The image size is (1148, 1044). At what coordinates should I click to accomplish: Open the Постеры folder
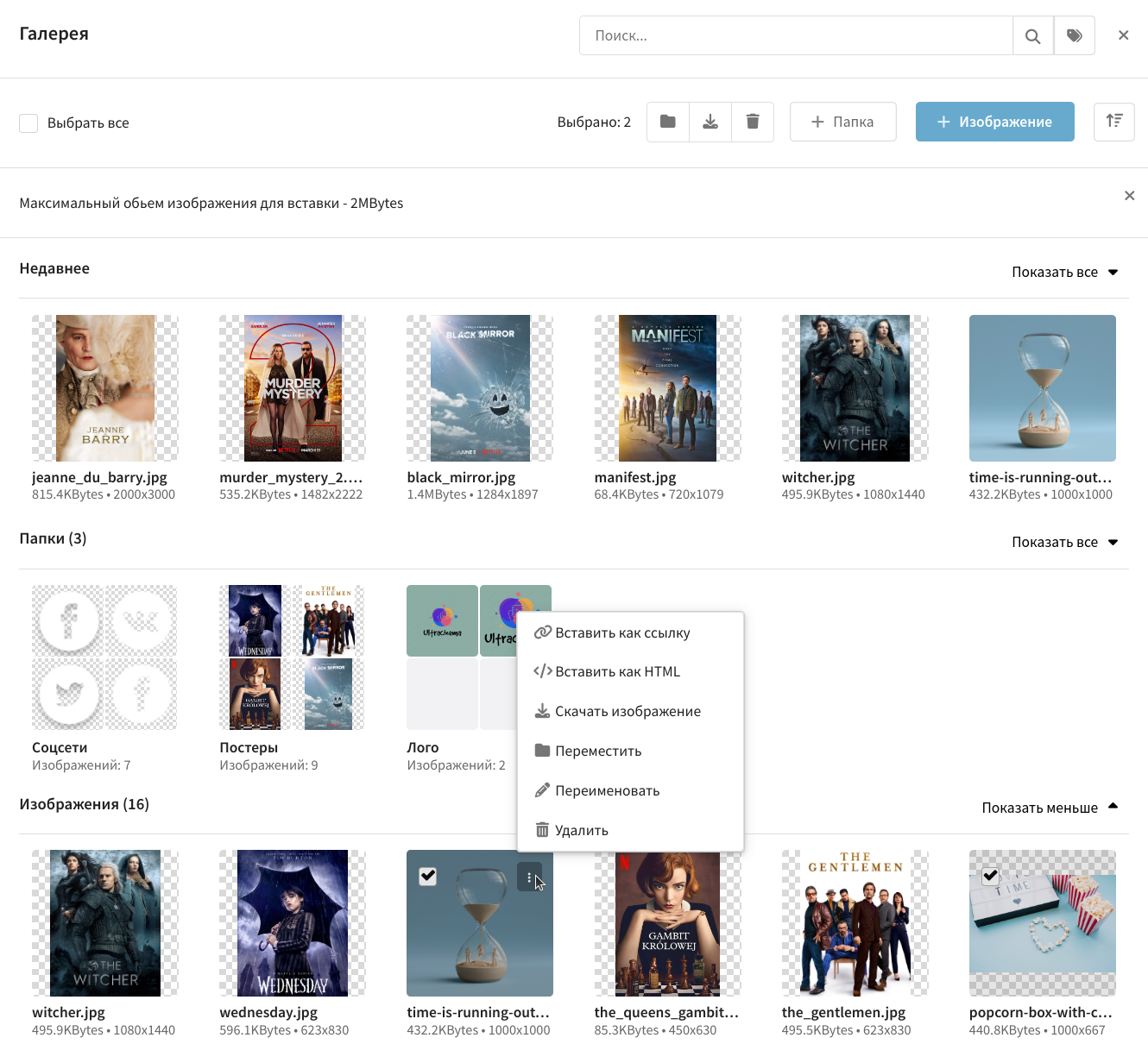293,657
